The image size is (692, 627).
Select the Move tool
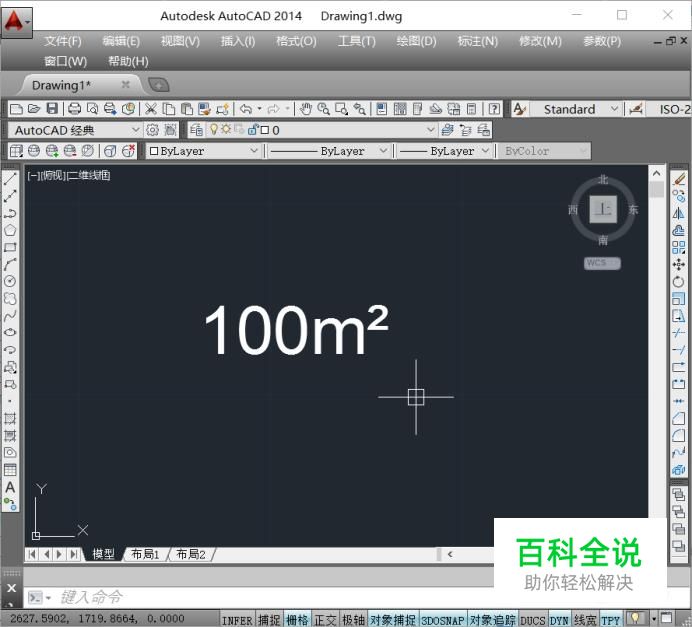pyautogui.click(x=679, y=264)
